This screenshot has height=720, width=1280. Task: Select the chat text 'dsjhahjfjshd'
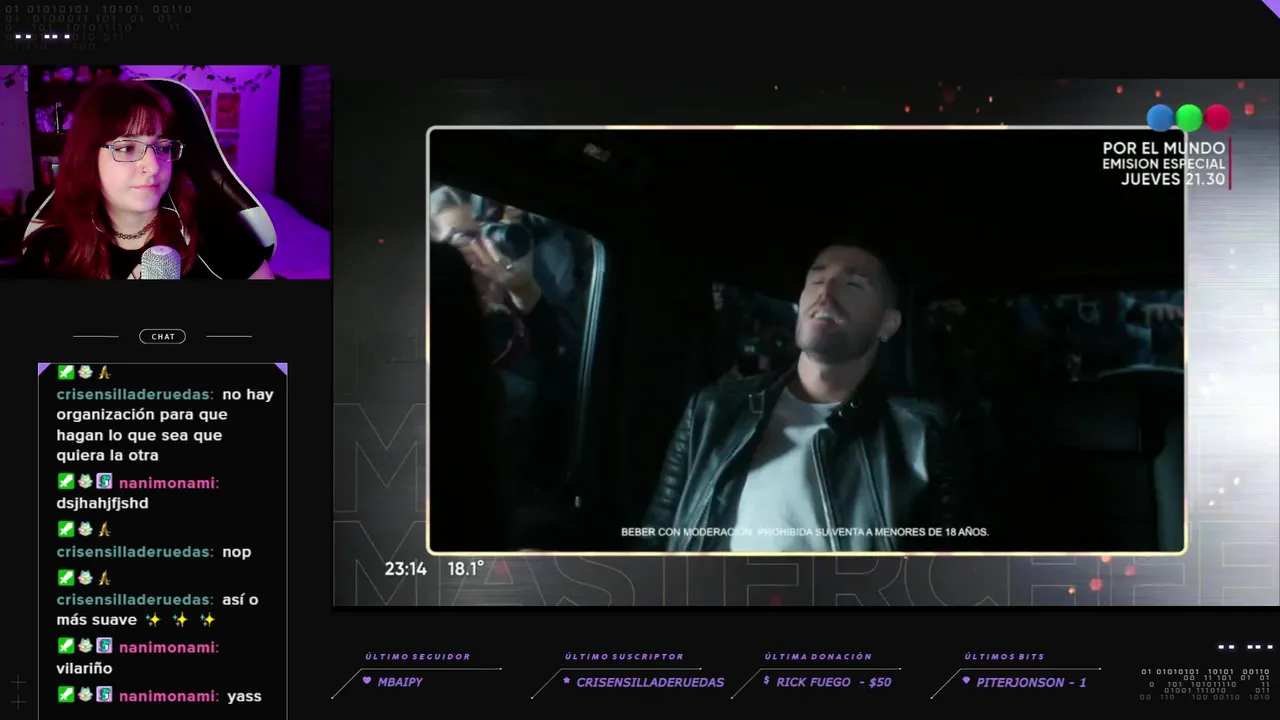(x=102, y=503)
